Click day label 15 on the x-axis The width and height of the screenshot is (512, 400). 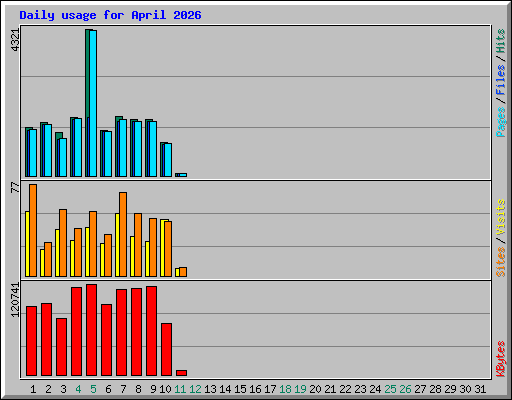tap(240, 389)
